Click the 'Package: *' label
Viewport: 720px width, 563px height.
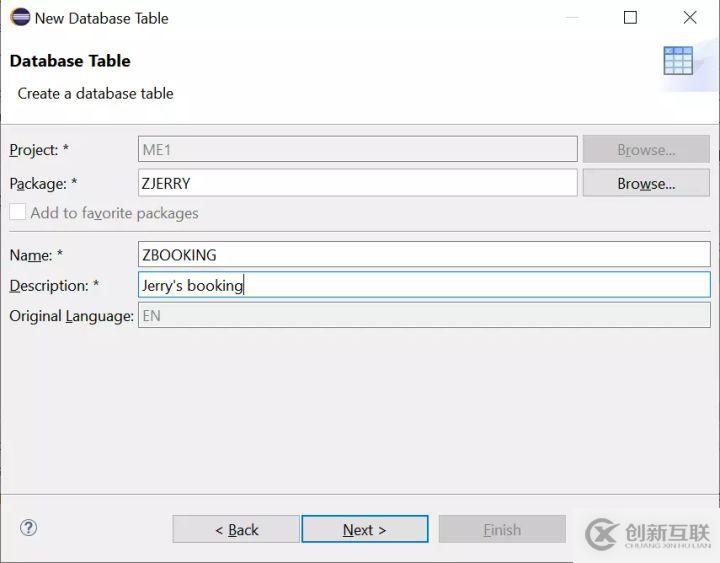[43, 184]
